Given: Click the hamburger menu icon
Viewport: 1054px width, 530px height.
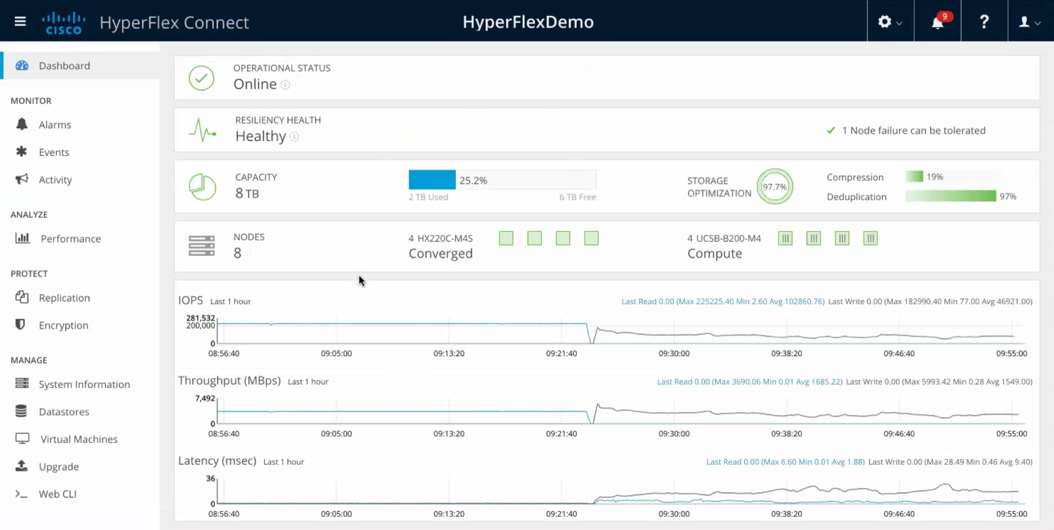Looking at the screenshot, I should [20, 21].
